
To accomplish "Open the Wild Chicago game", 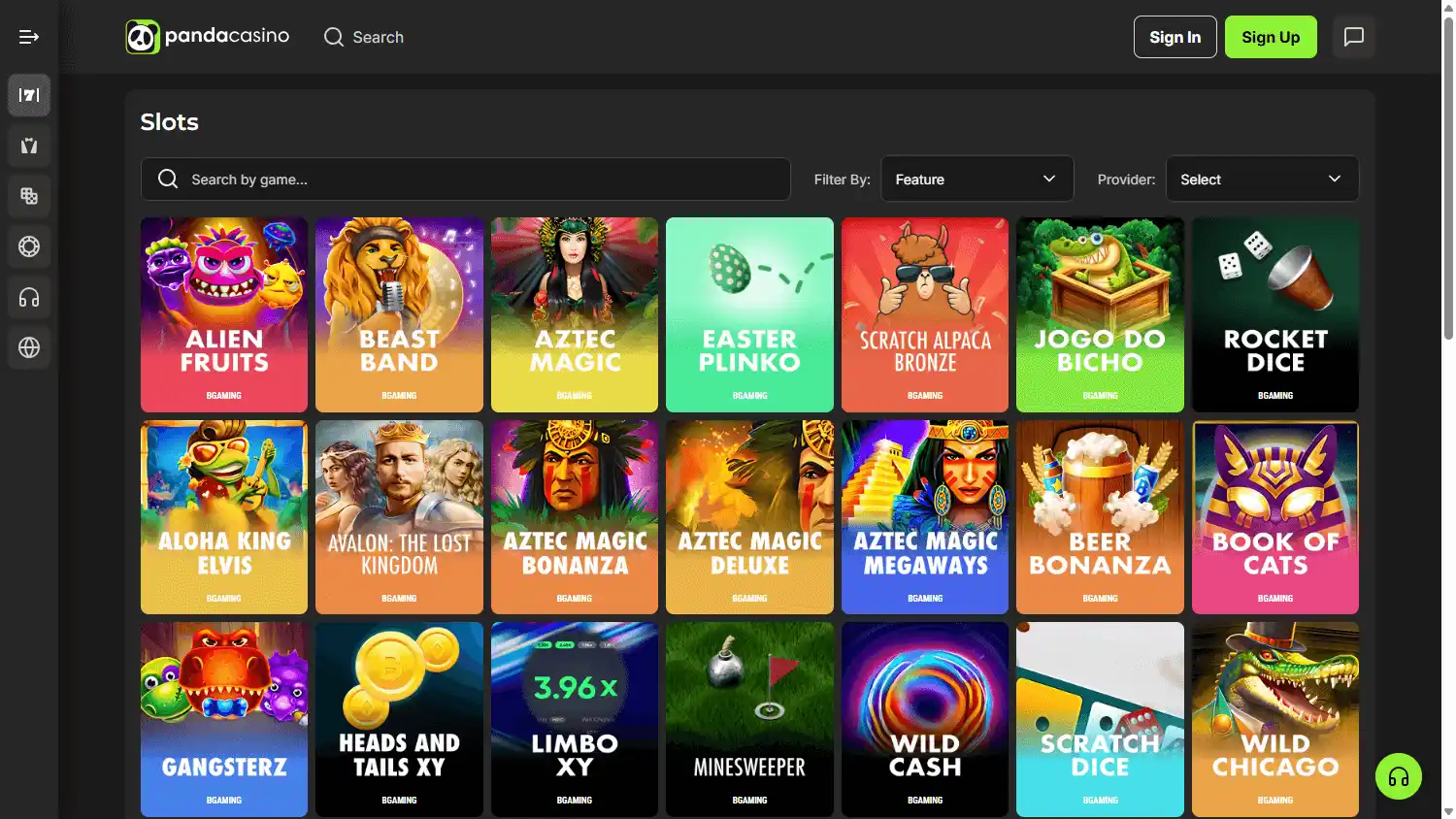I will tap(1275, 719).
